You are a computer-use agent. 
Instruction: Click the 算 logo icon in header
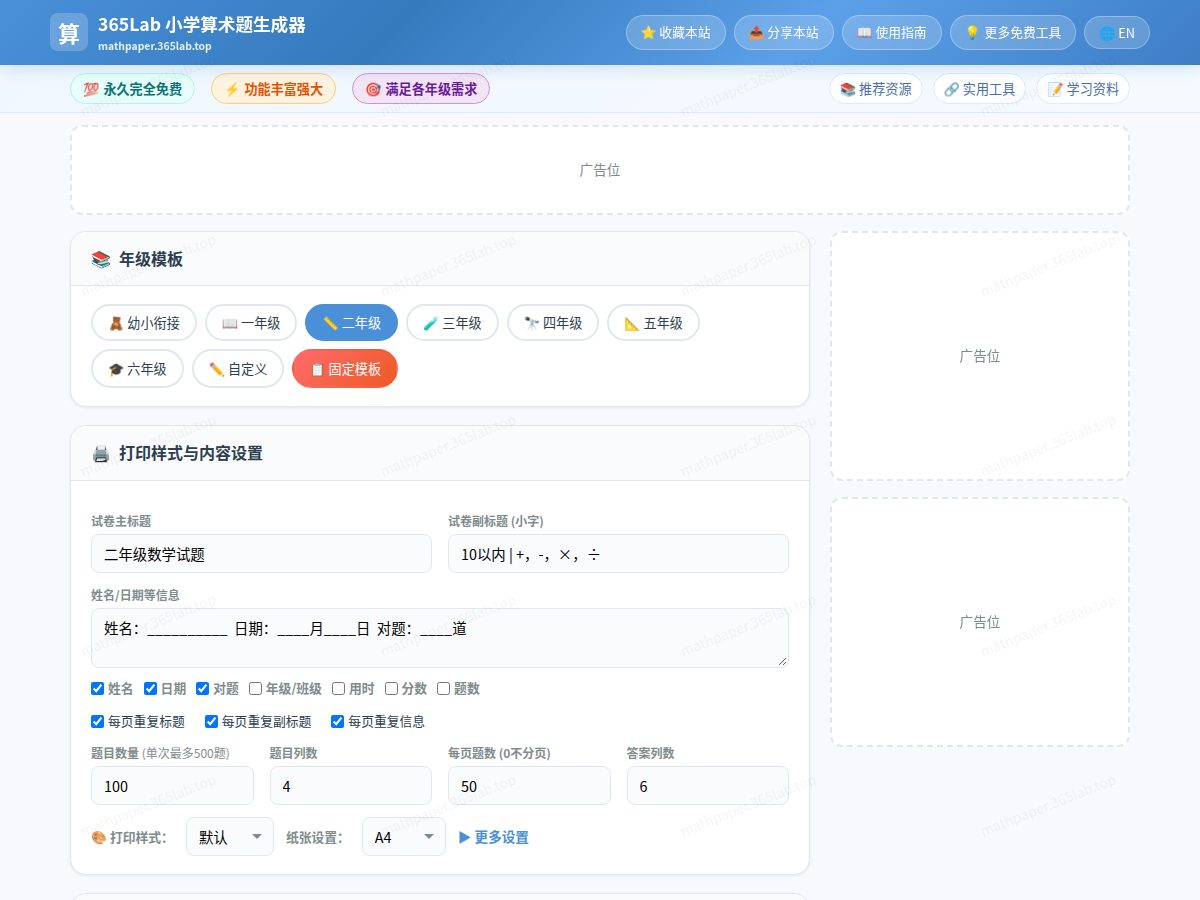click(x=69, y=32)
